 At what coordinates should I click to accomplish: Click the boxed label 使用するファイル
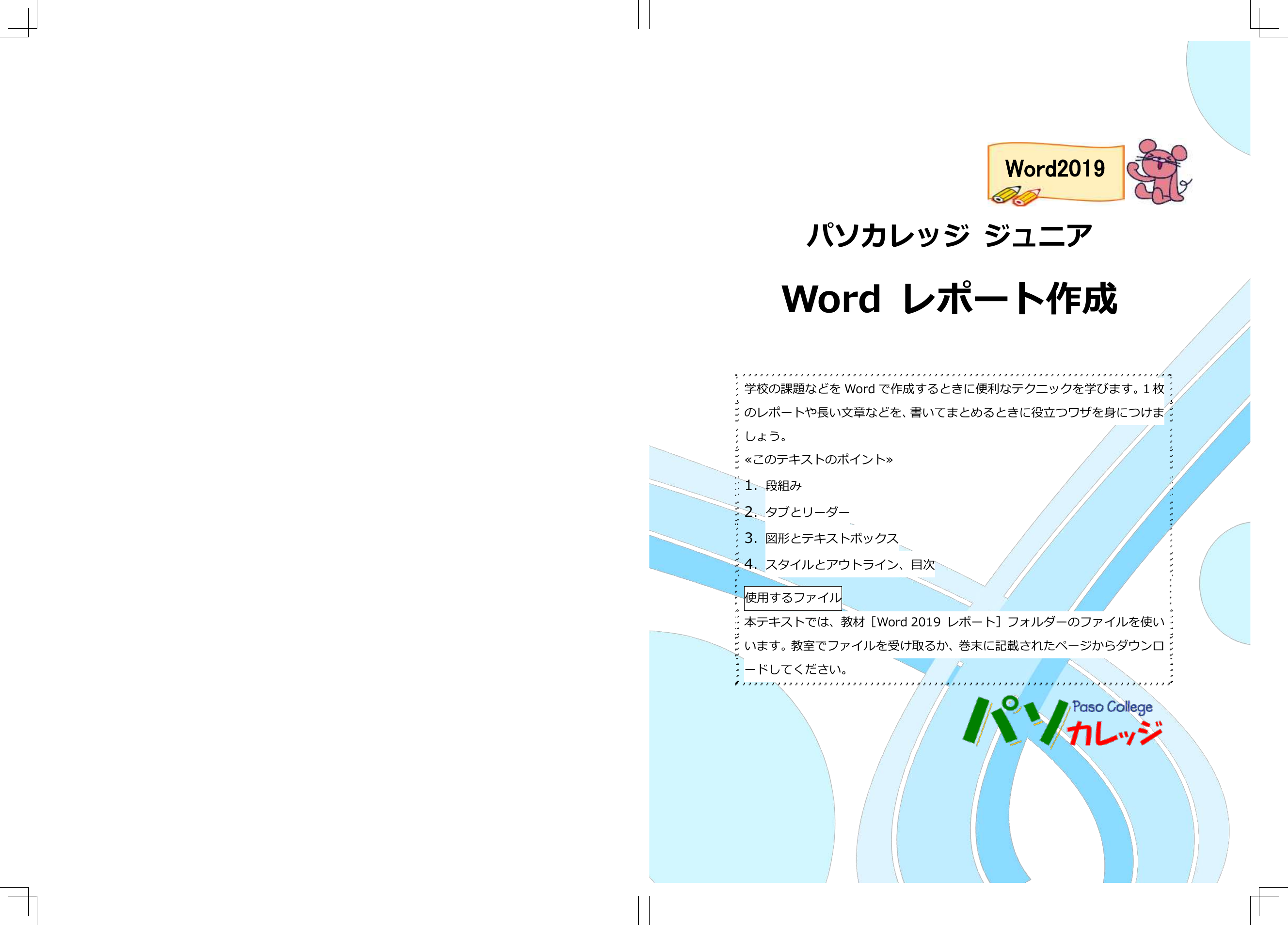pyautogui.click(x=793, y=598)
